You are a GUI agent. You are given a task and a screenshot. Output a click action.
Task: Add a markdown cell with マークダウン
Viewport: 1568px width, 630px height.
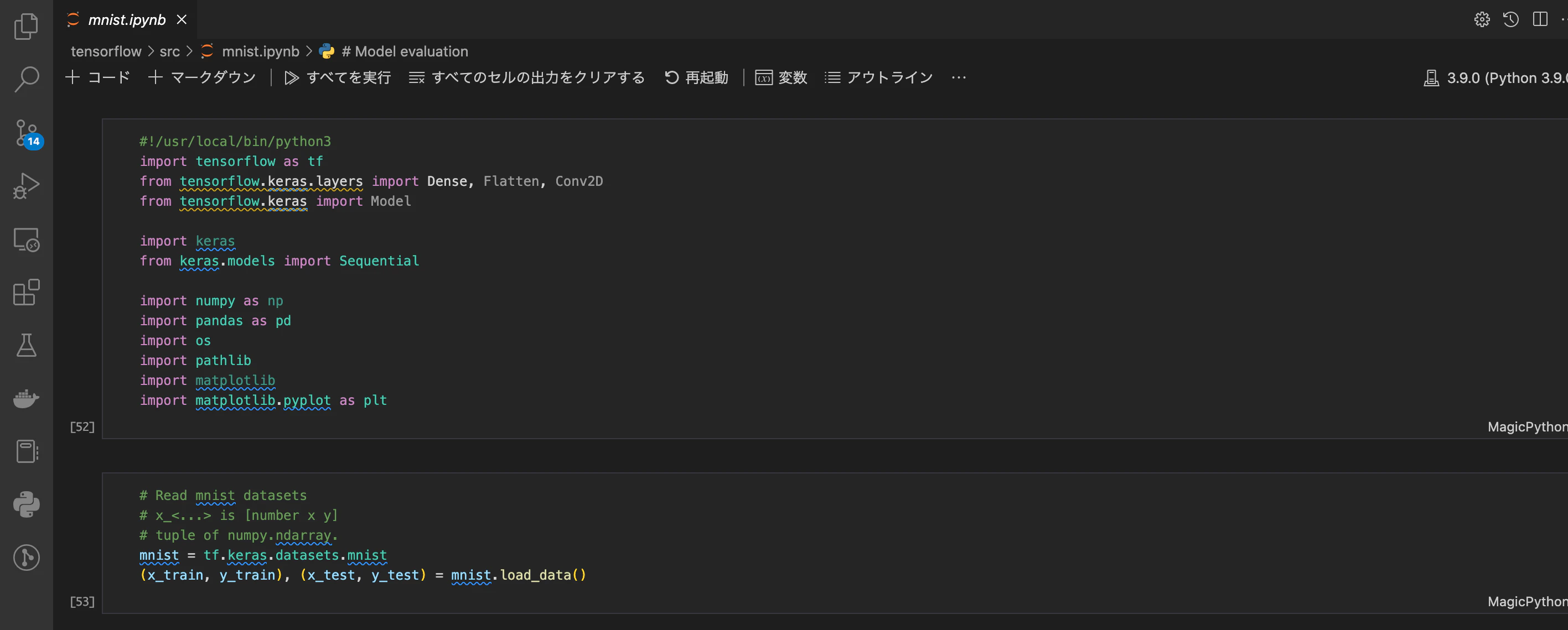(202, 78)
